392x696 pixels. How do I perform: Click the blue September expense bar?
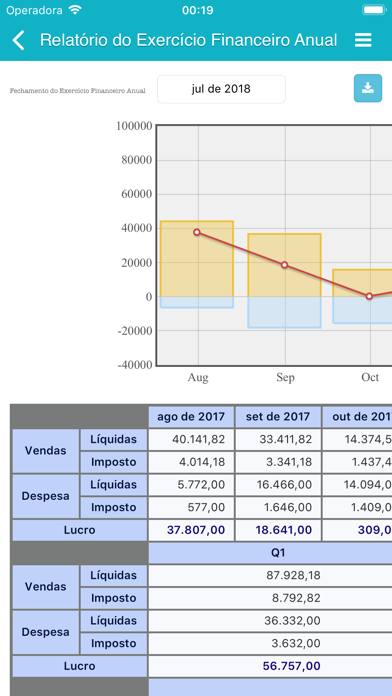point(285,312)
